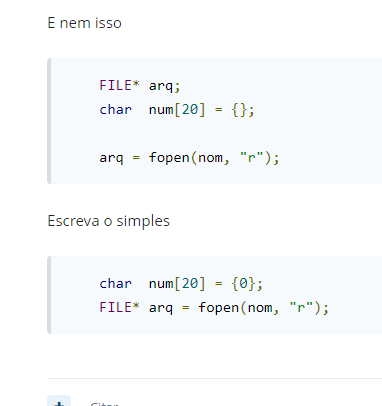Image resolution: width=382 pixels, height=406 pixels.
Task: Click the '{0}' initializer in second code block
Action: click(243, 284)
